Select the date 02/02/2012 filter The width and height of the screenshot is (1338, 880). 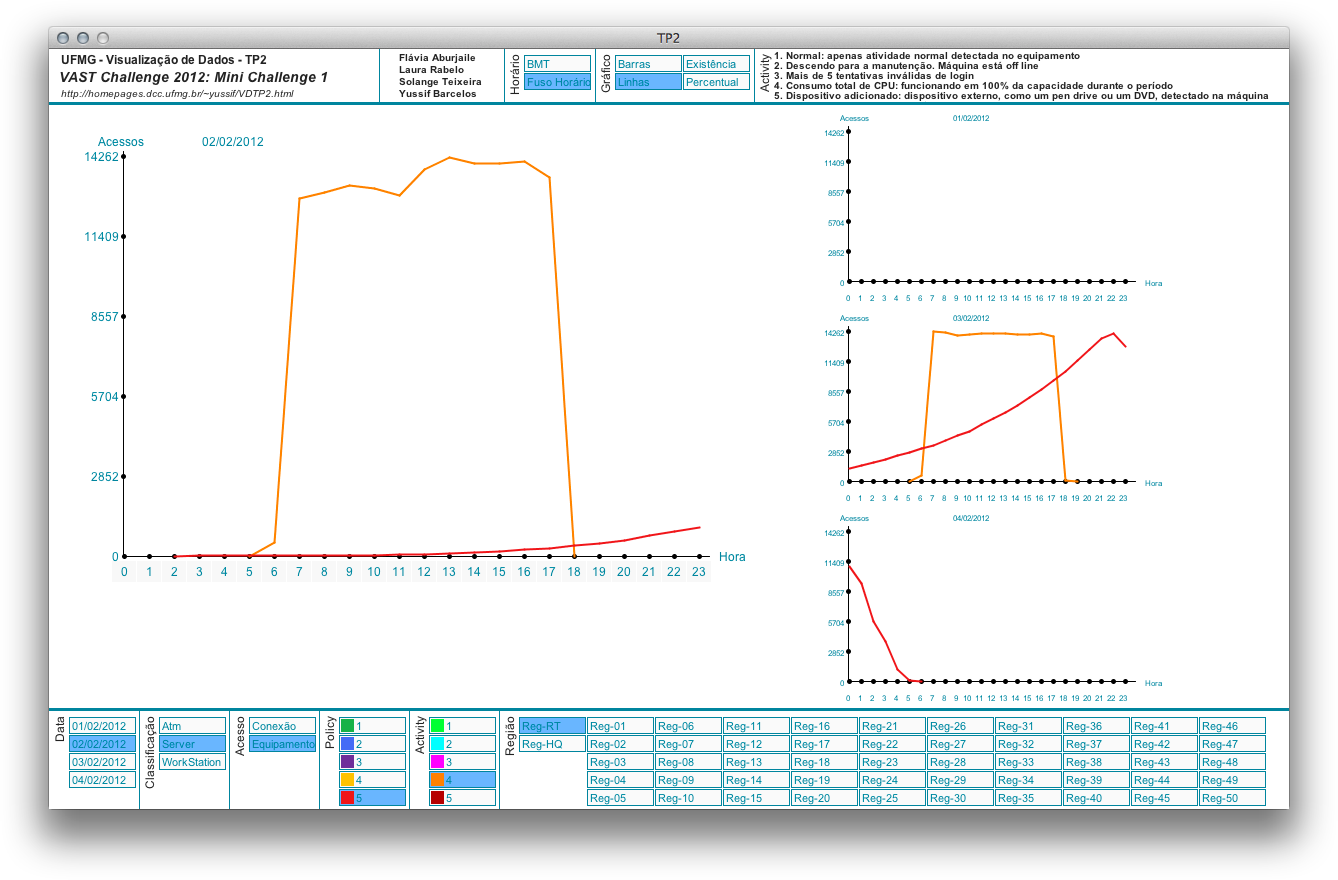(x=102, y=744)
